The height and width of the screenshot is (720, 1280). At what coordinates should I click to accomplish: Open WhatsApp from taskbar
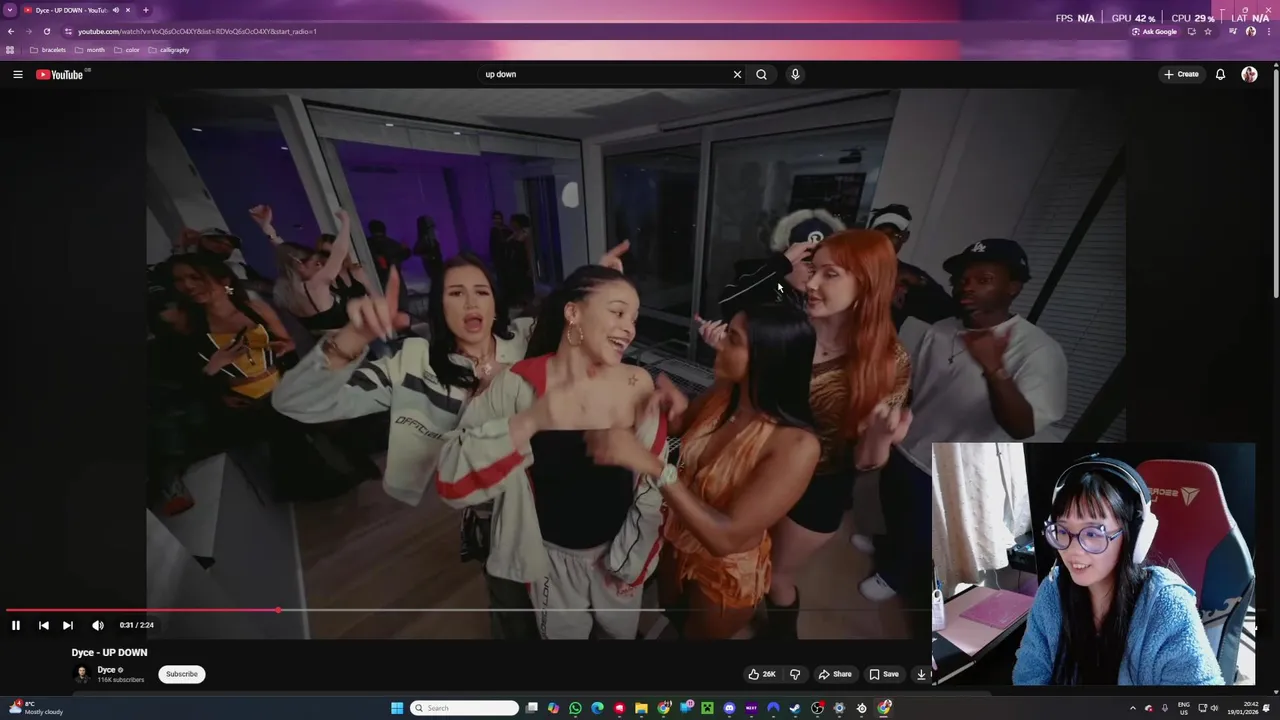tap(575, 708)
